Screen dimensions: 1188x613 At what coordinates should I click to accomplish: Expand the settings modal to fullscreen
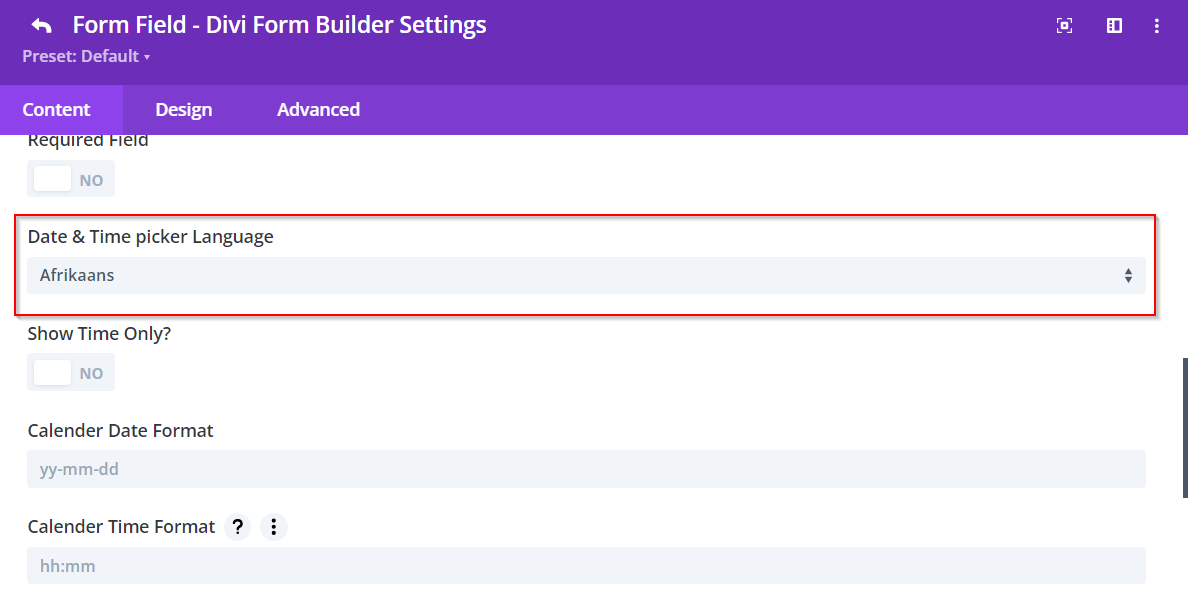click(x=1064, y=26)
